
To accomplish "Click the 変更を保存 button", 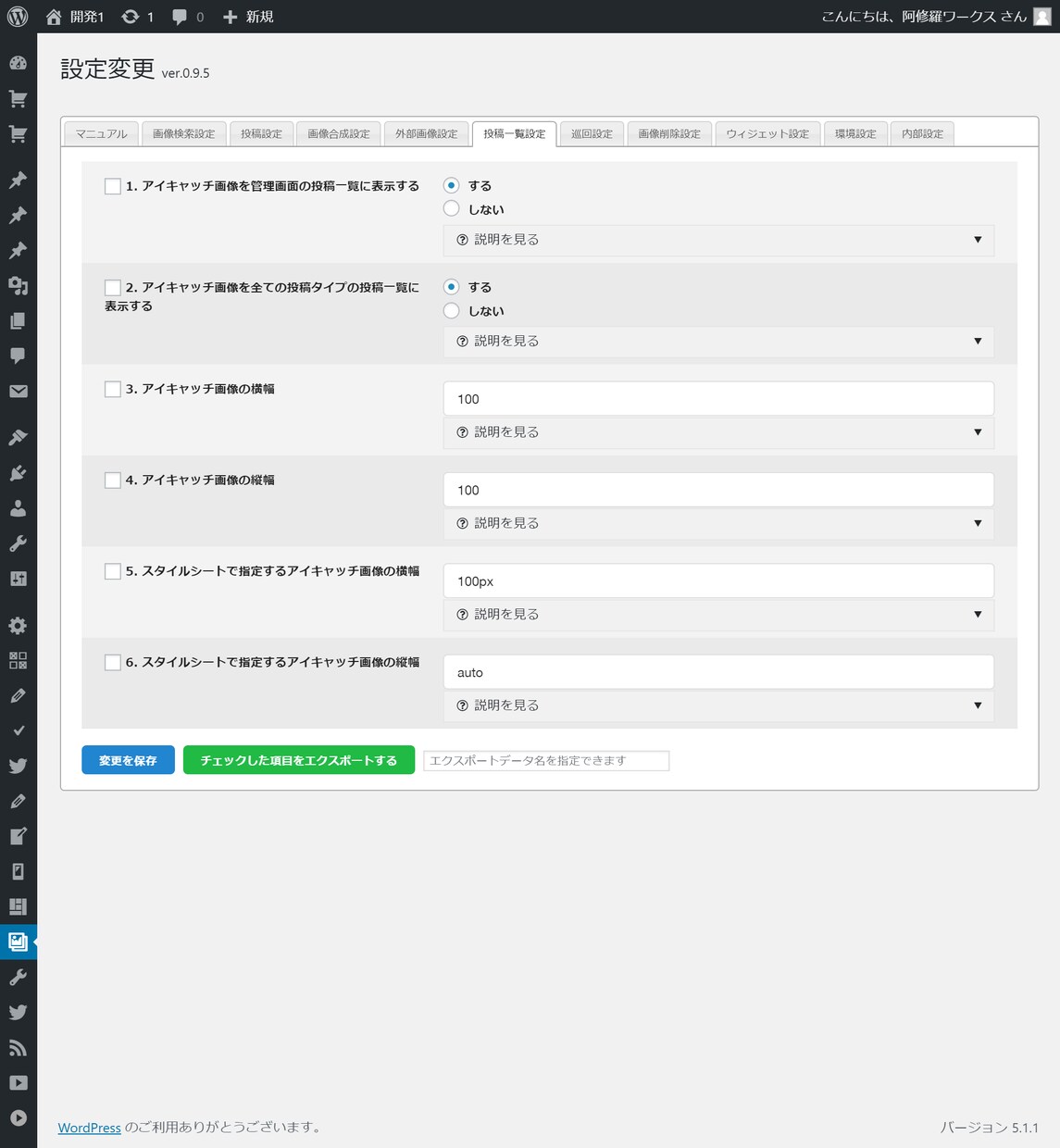I will [128, 760].
